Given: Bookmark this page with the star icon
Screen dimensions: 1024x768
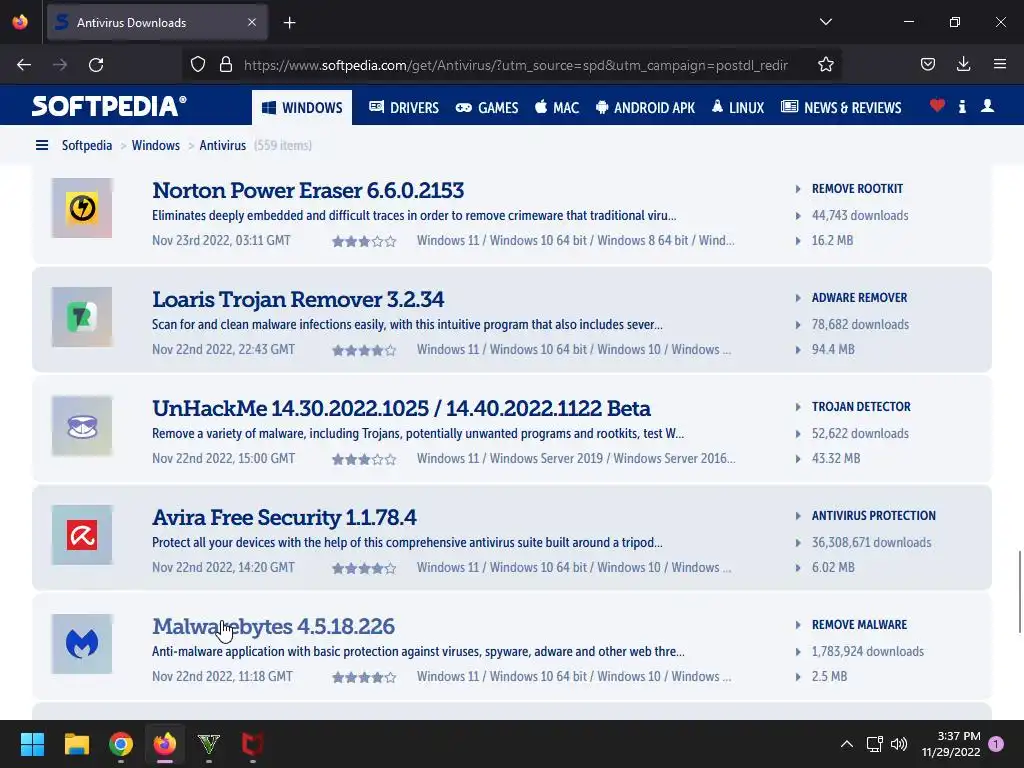Looking at the screenshot, I should point(825,65).
